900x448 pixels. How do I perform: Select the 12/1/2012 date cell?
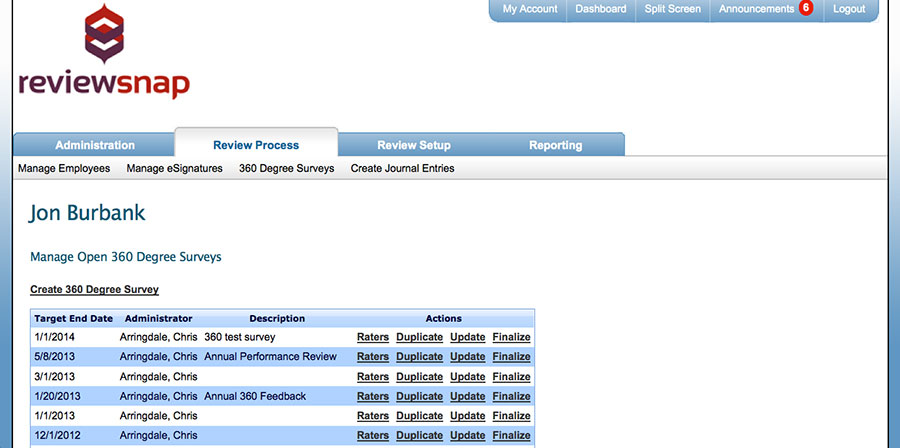[57, 435]
